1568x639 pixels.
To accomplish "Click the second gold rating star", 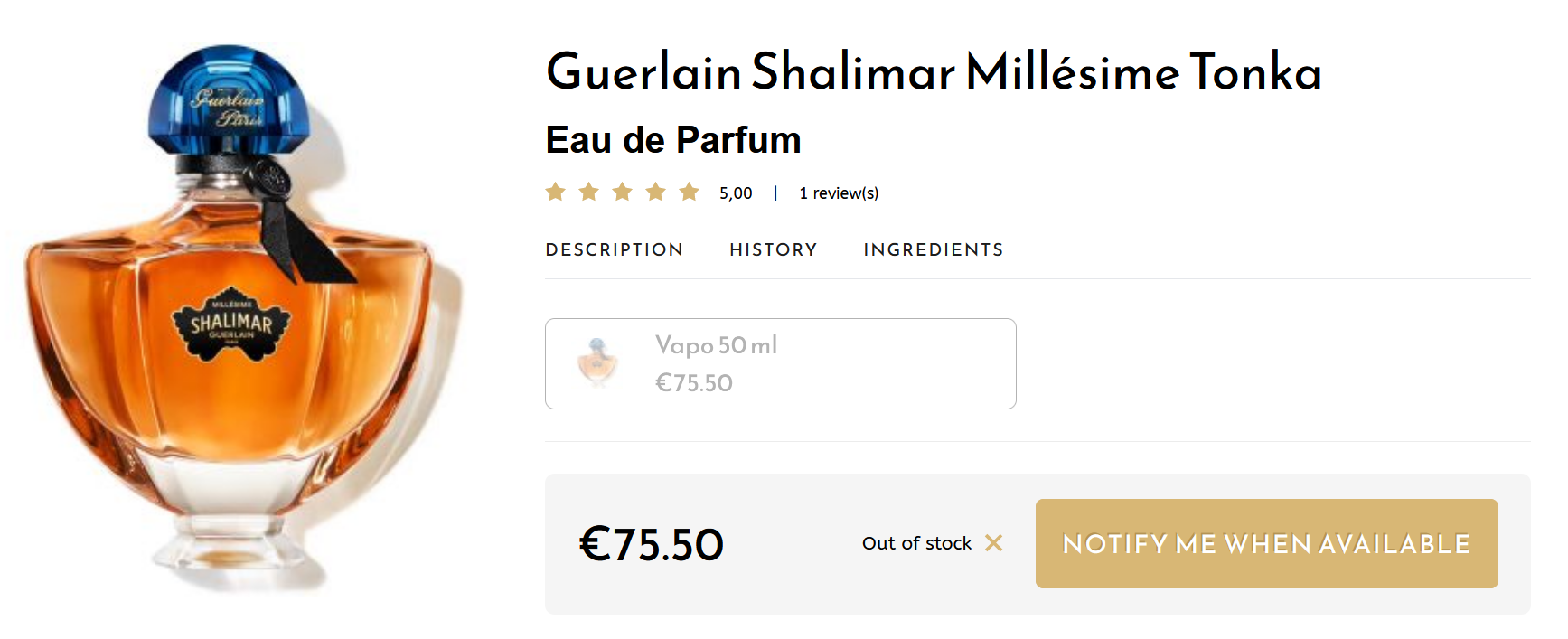I will pyautogui.click(x=589, y=192).
